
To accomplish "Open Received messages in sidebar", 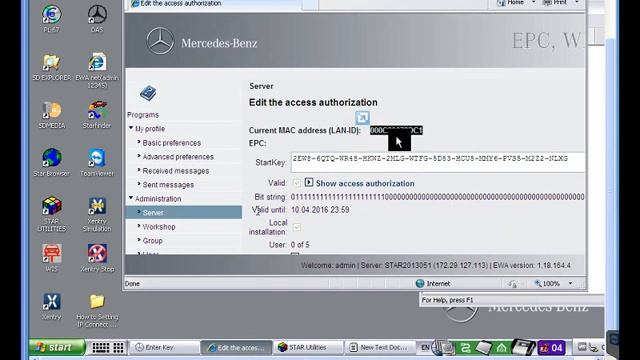I will [x=176, y=171].
